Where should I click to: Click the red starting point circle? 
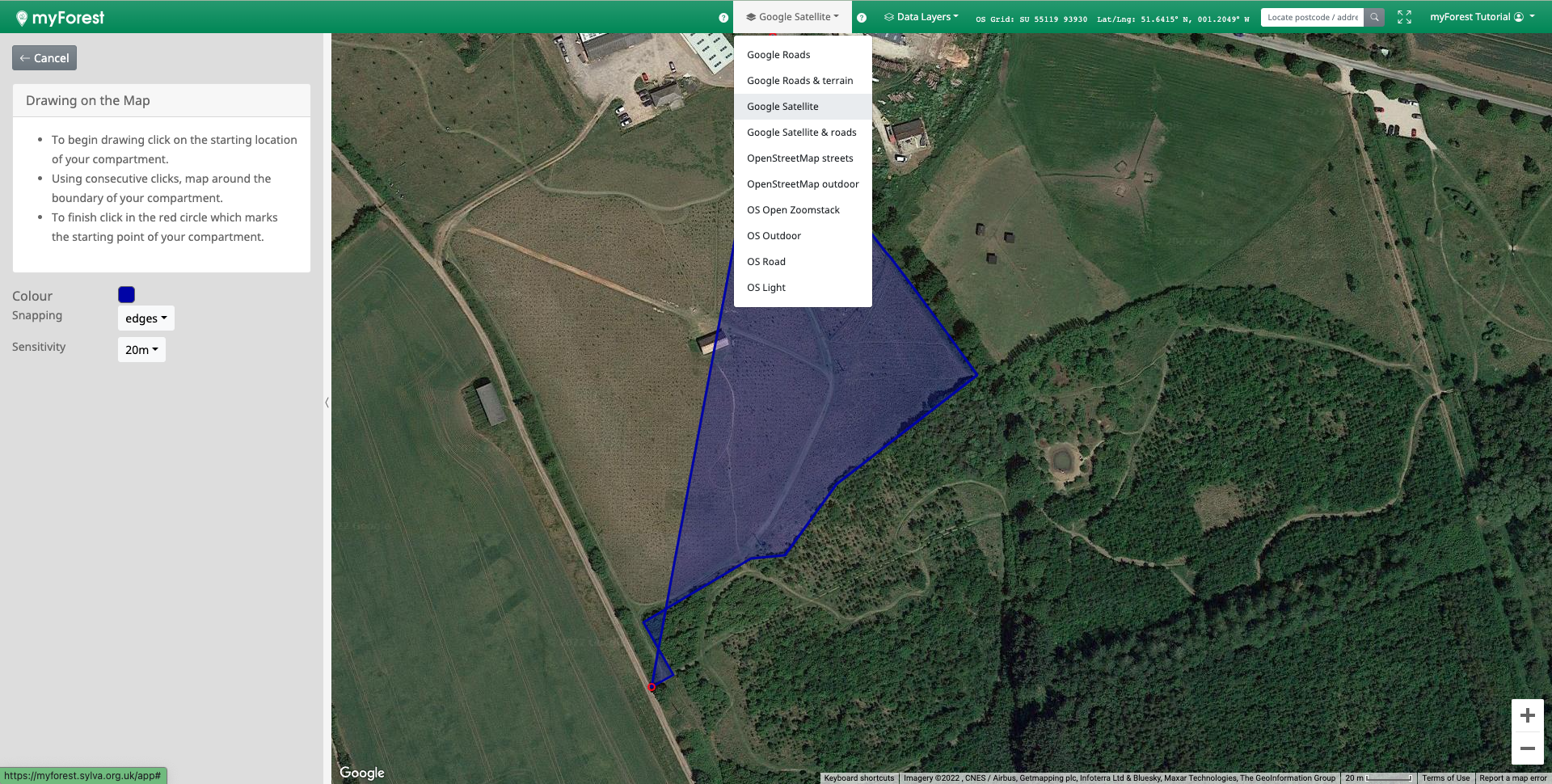652,687
